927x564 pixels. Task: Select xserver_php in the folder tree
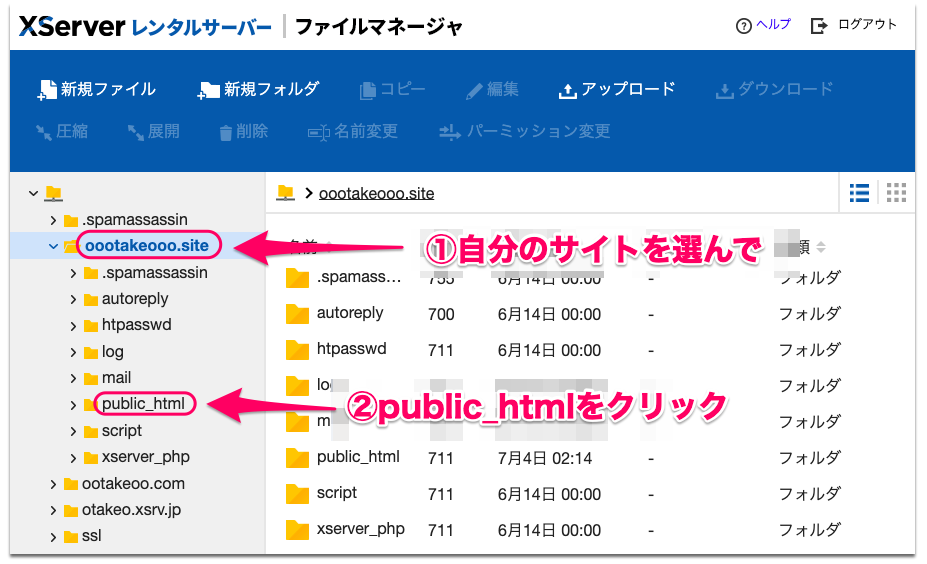point(145,457)
